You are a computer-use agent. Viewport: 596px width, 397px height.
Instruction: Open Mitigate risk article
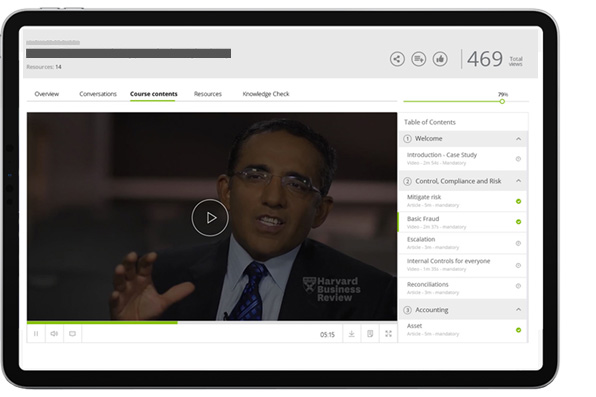click(463, 201)
